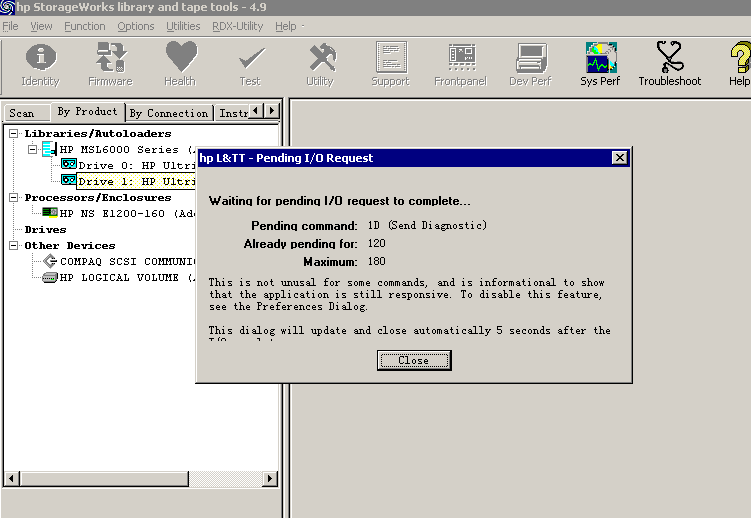The height and width of the screenshot is (518, 751).
Task: Select the HP MSL6000 Series row
Action: pyautogui.click(x=127, y=149)
